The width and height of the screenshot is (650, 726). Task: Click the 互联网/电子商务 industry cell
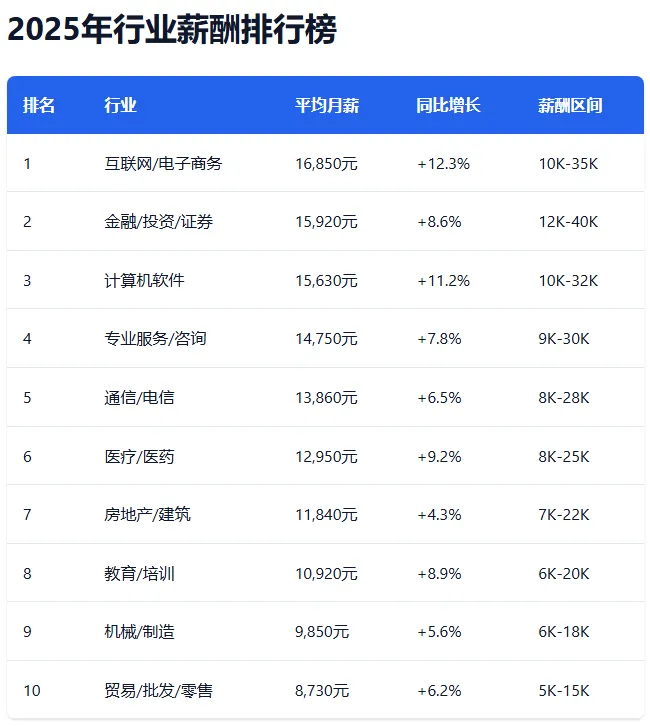click(x=163, y=163)
